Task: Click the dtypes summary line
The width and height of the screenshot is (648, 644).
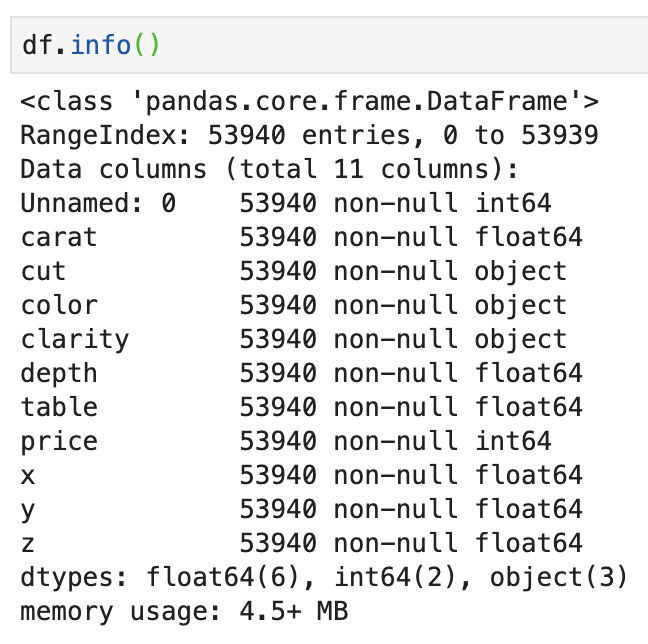Action: [324, 577]
